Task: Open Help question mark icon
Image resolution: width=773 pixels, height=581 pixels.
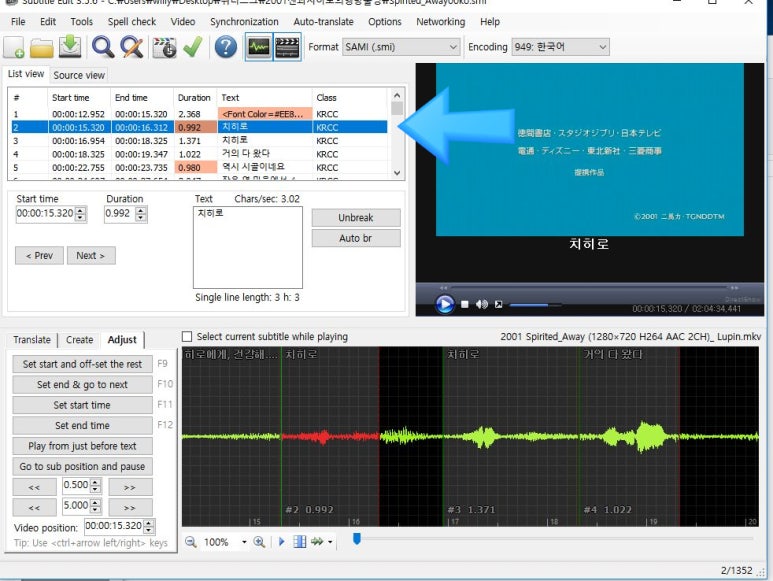Action: (x=226, y=47)
